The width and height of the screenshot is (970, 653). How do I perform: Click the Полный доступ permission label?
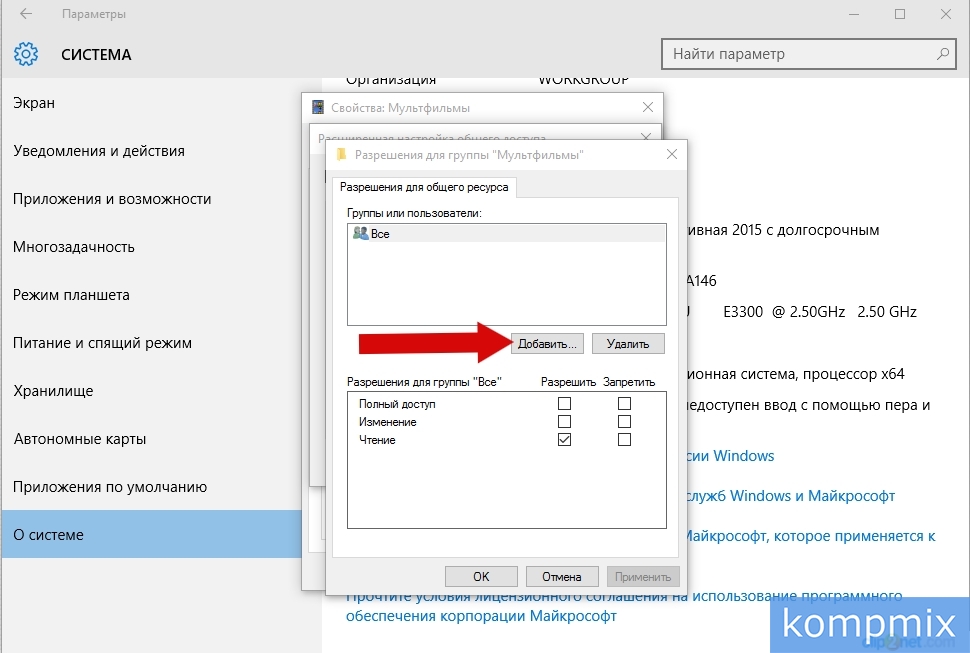point(397,404)
